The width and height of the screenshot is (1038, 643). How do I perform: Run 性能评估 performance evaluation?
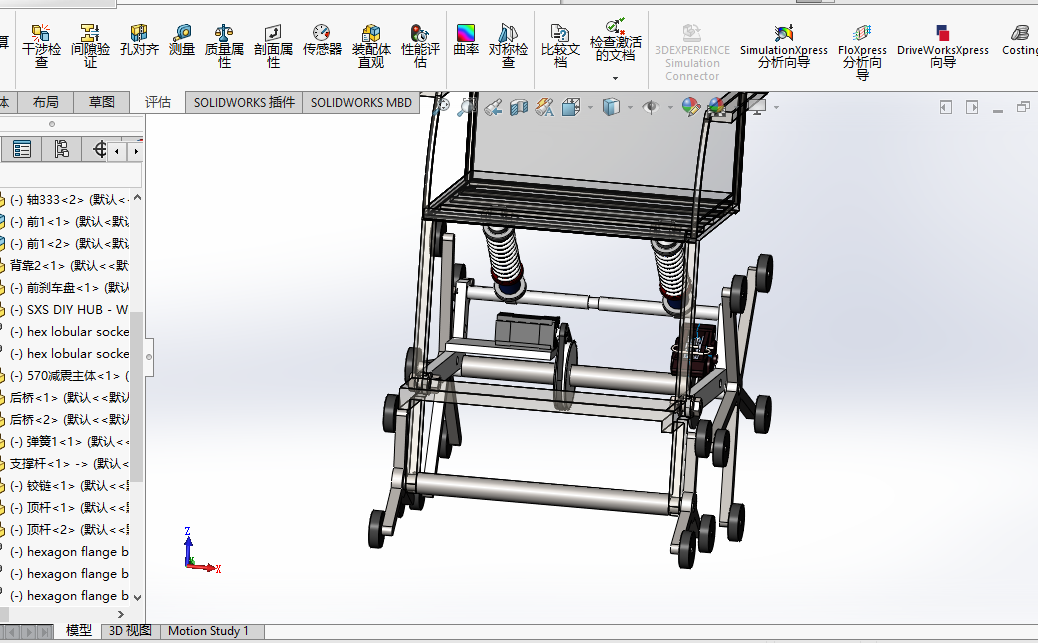(420, 46)
